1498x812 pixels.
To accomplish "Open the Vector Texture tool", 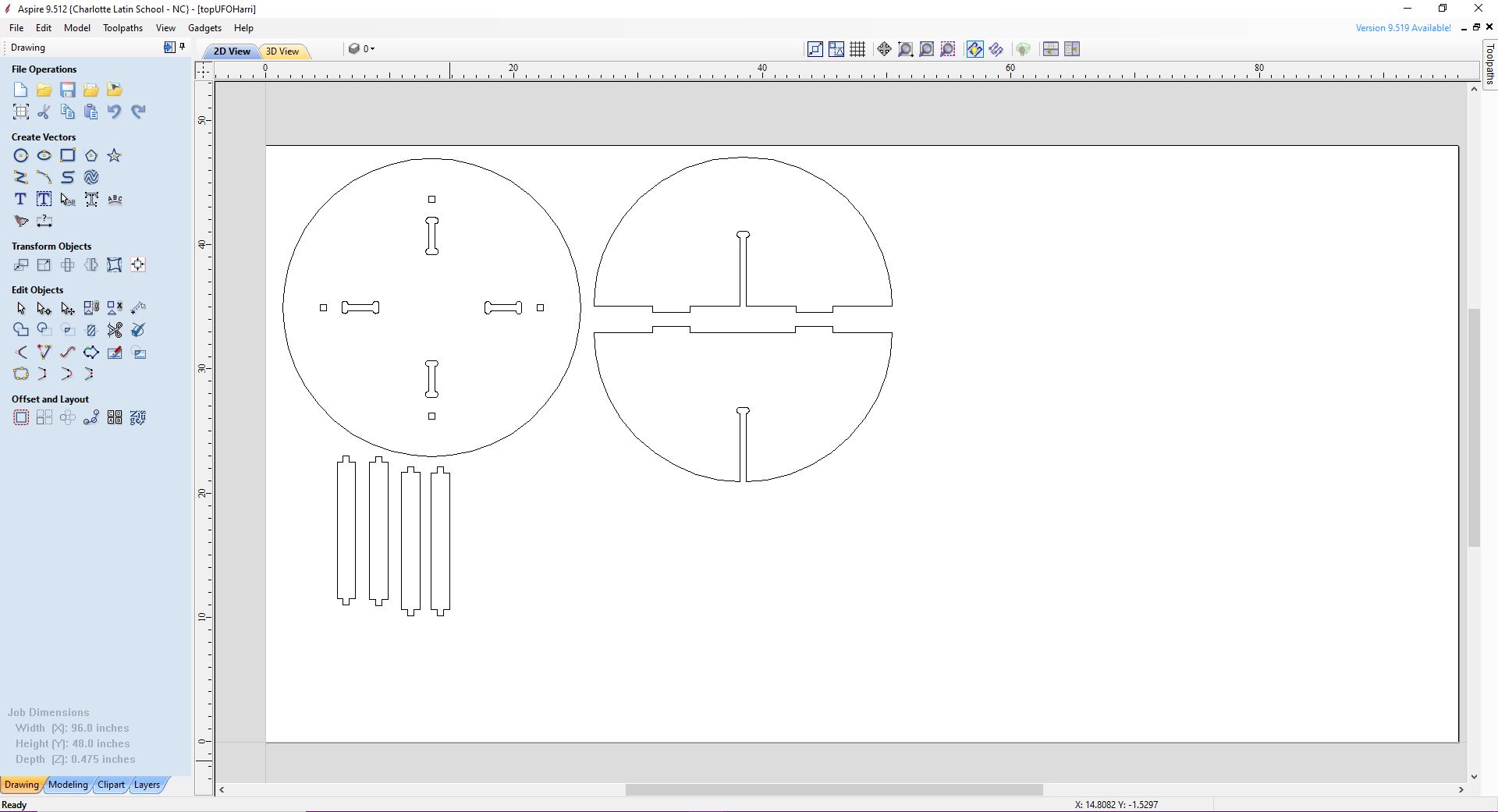I will pyautogui.click(x=91, y=177).
